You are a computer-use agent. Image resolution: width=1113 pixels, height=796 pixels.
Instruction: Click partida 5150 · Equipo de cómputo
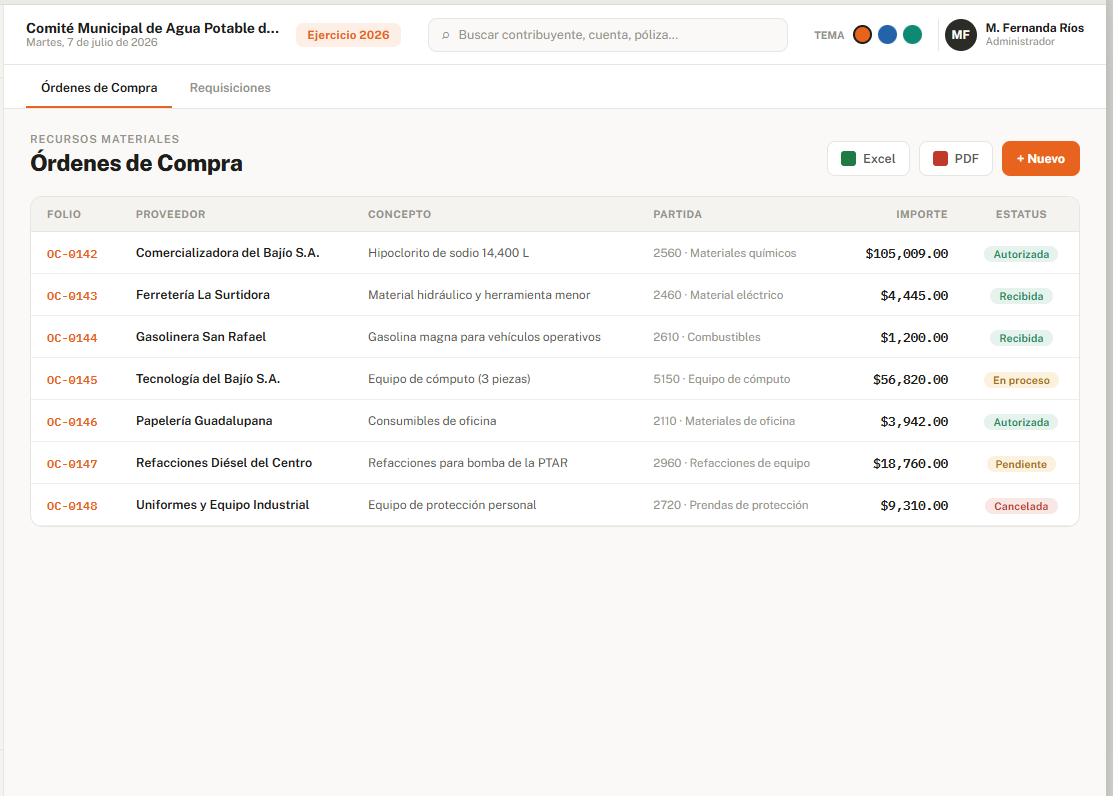(722, 378)
